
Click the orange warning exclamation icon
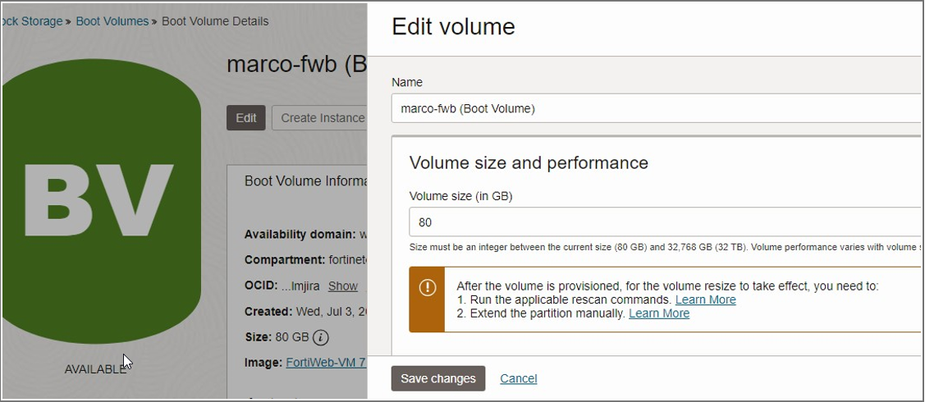pos(427,288)
